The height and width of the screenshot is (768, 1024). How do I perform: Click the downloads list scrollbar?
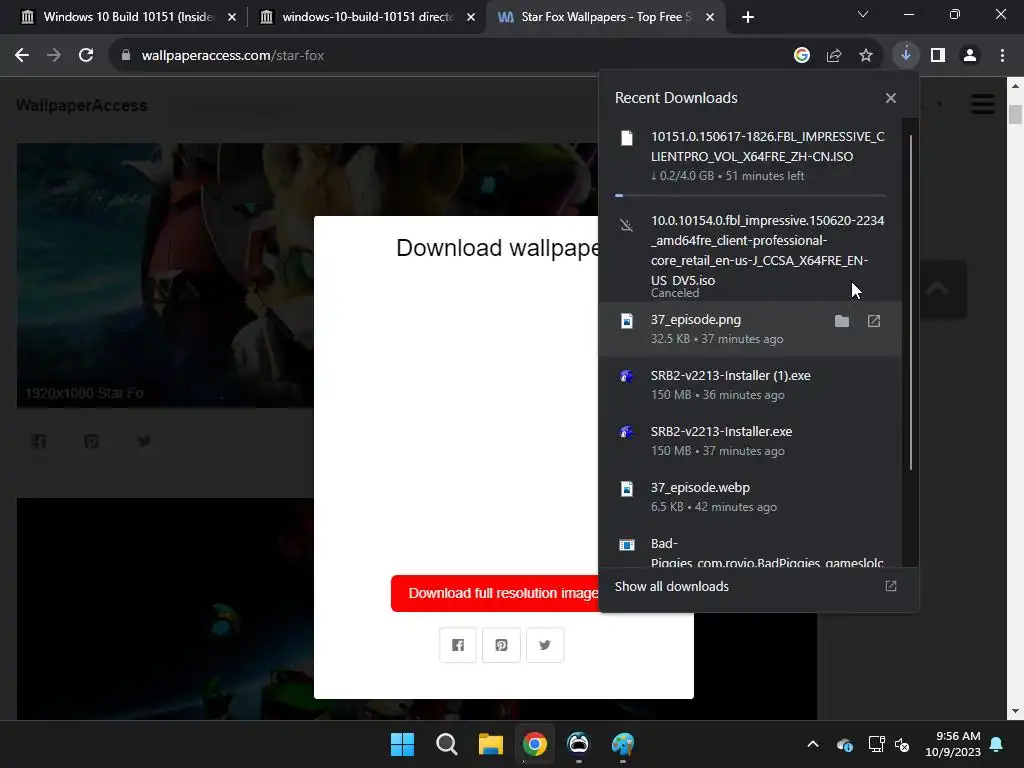point(910,302)
